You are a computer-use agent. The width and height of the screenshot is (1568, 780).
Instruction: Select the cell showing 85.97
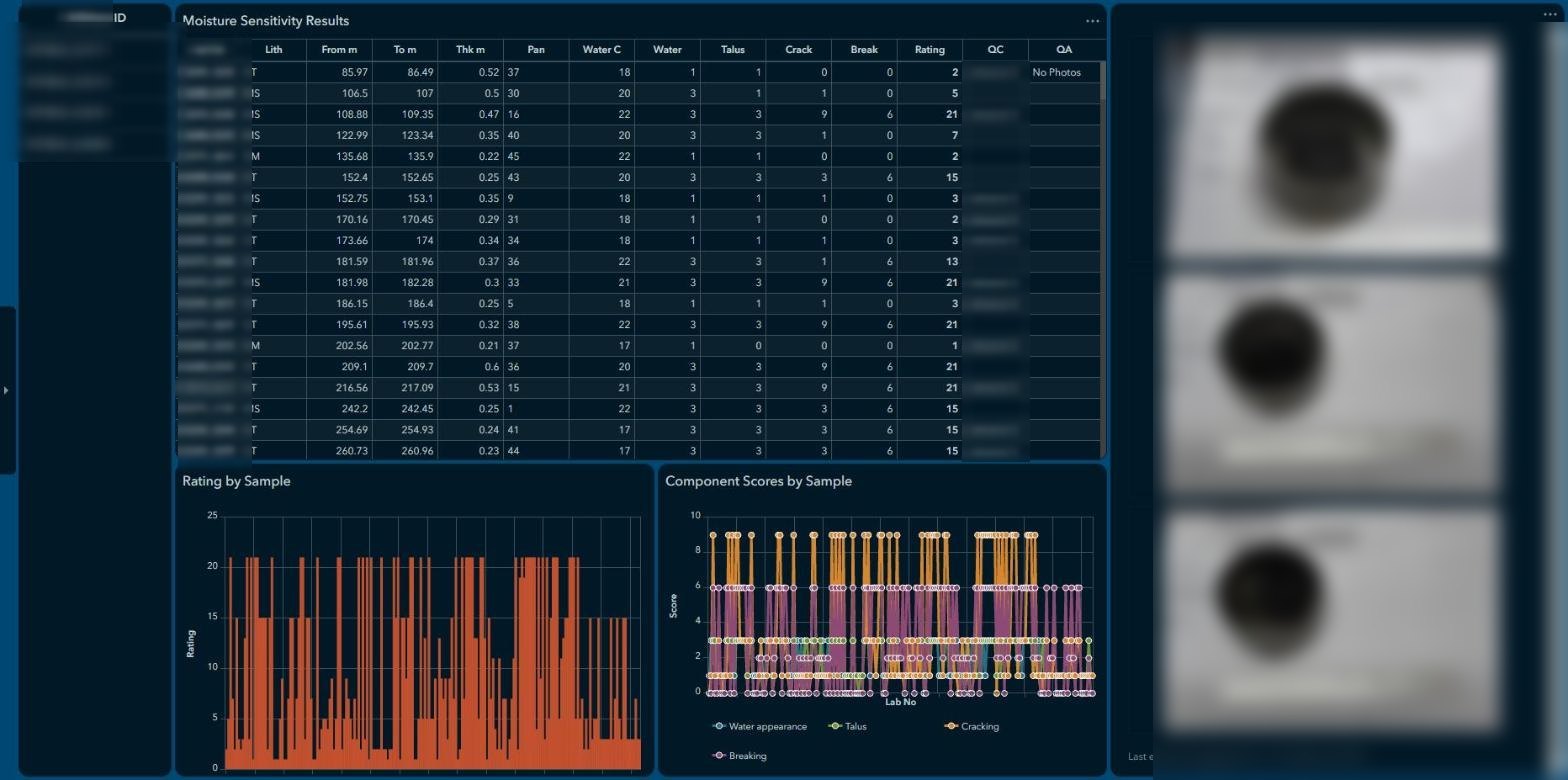pyautogui.click(x=339, y=72)
